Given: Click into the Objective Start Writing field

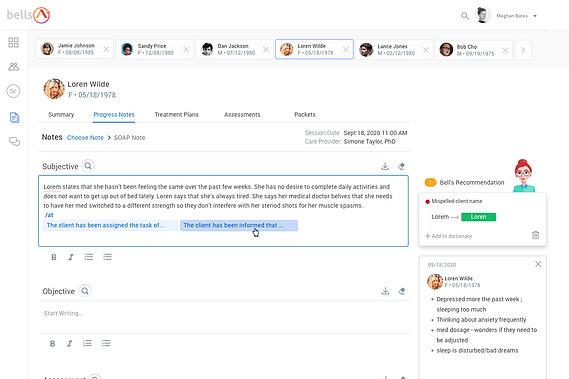Looking at the screenshot, I should click(x=224, y=314).
